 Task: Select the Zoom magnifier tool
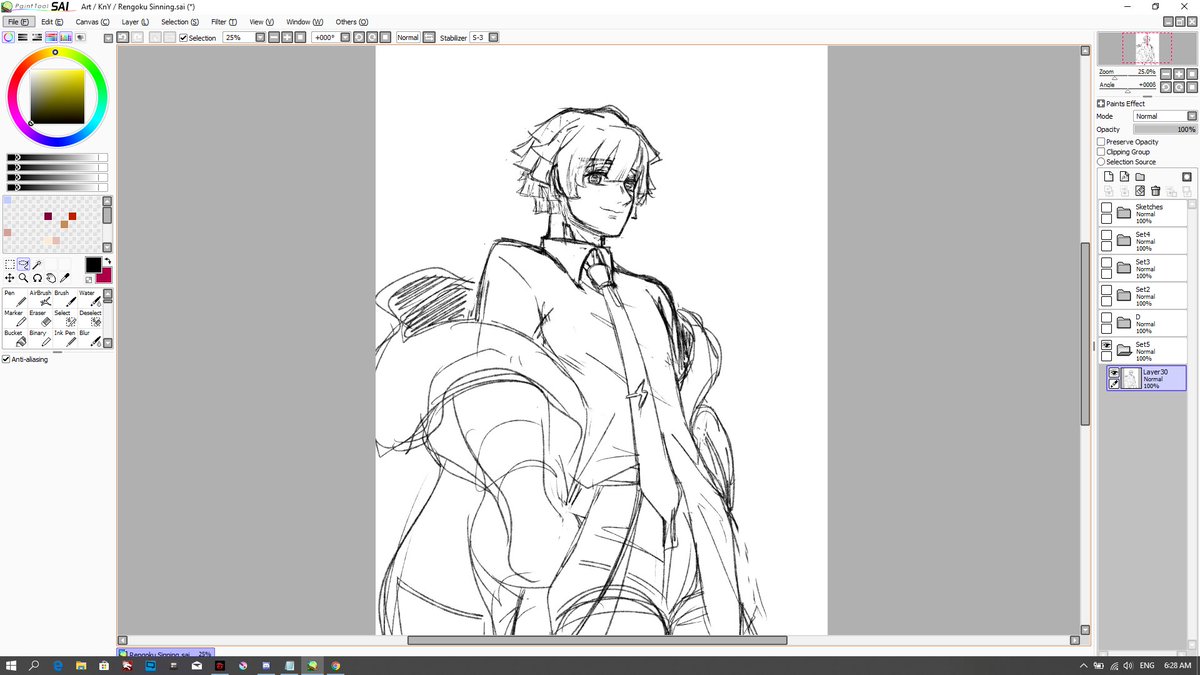point(23,278)
